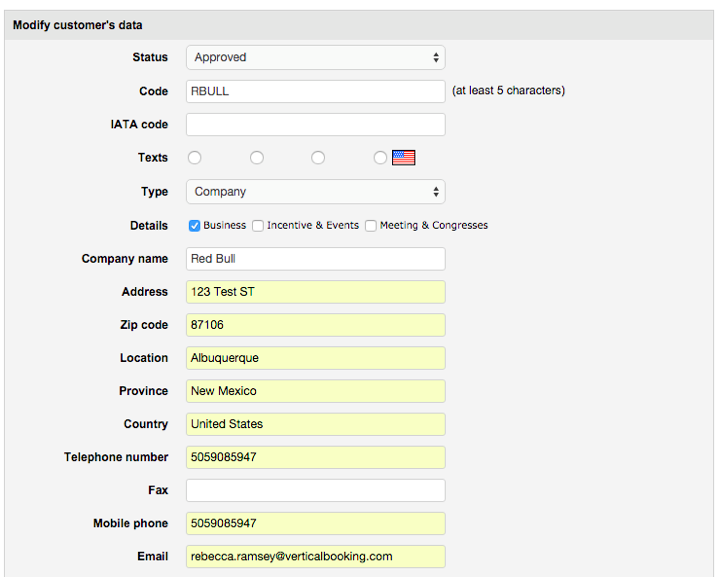Click the Company name field Red Bull
Screen dimensions: 720x577
[x=315, y=259]
